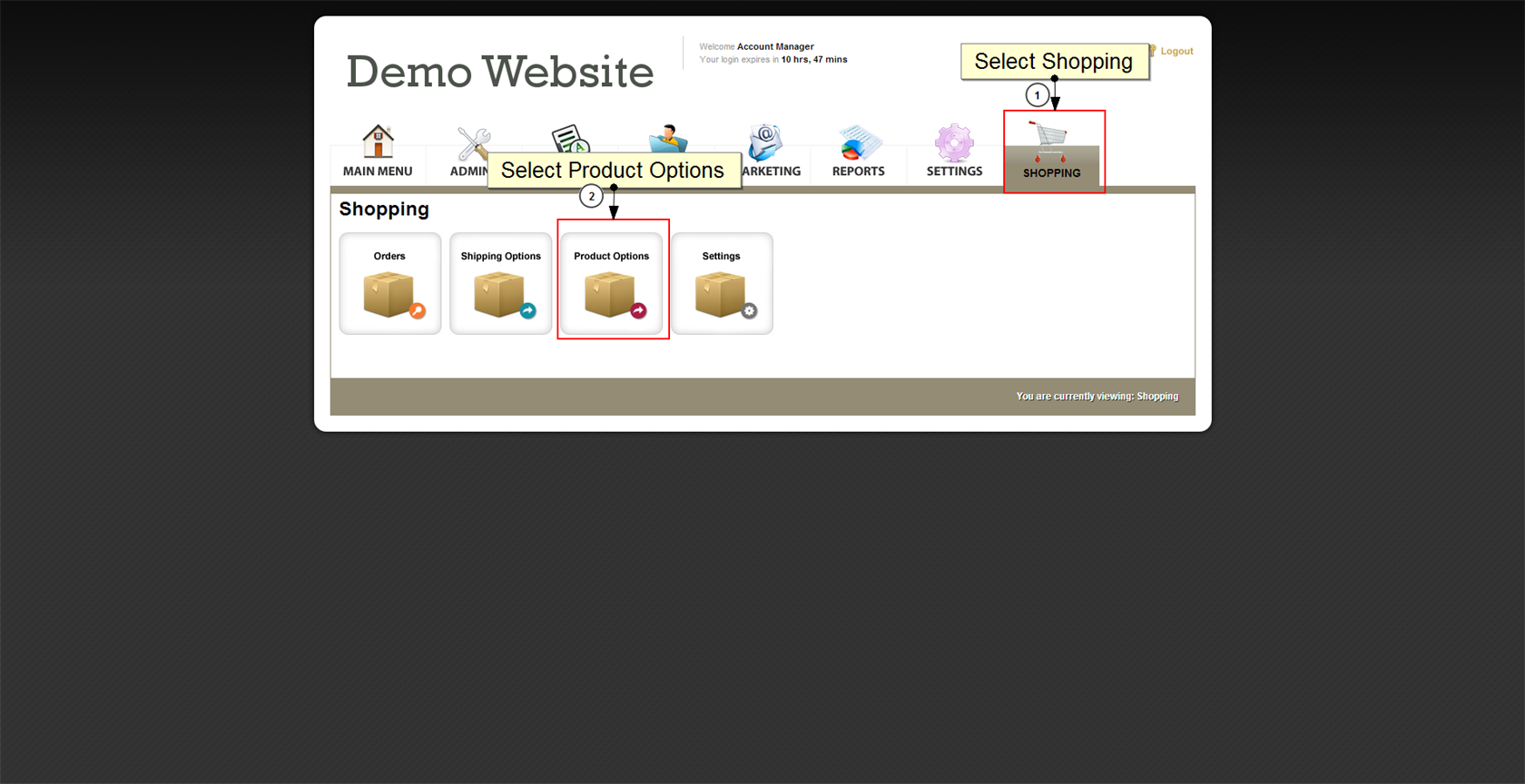The height and width of the screenshot is (784, 1525).
Task: Click the person icon in navigation bar
Action: pos(668,137)
